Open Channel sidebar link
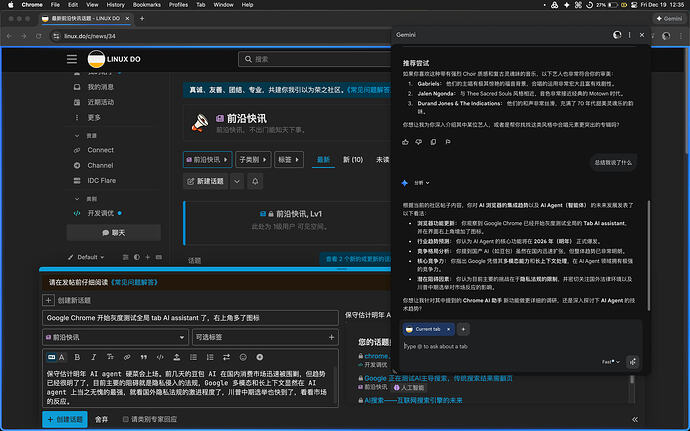The height and width of the screenshot is (431, 690). (100, 166)
